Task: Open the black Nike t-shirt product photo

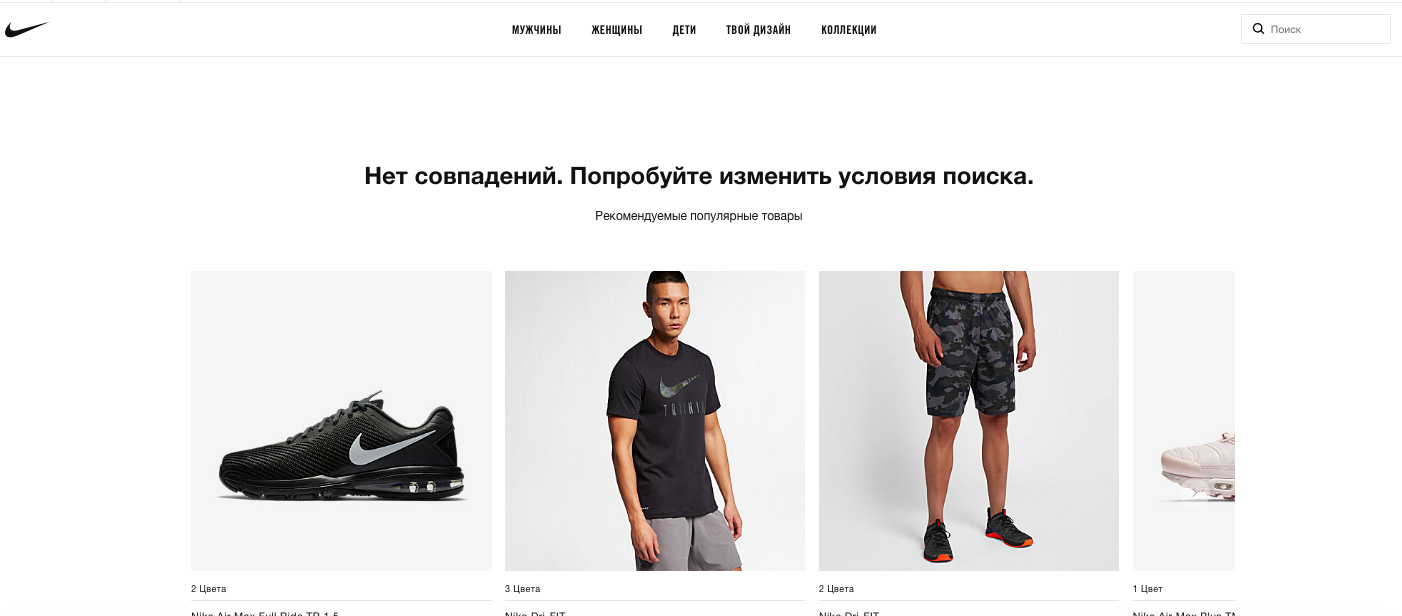Action: coord(655,421)
